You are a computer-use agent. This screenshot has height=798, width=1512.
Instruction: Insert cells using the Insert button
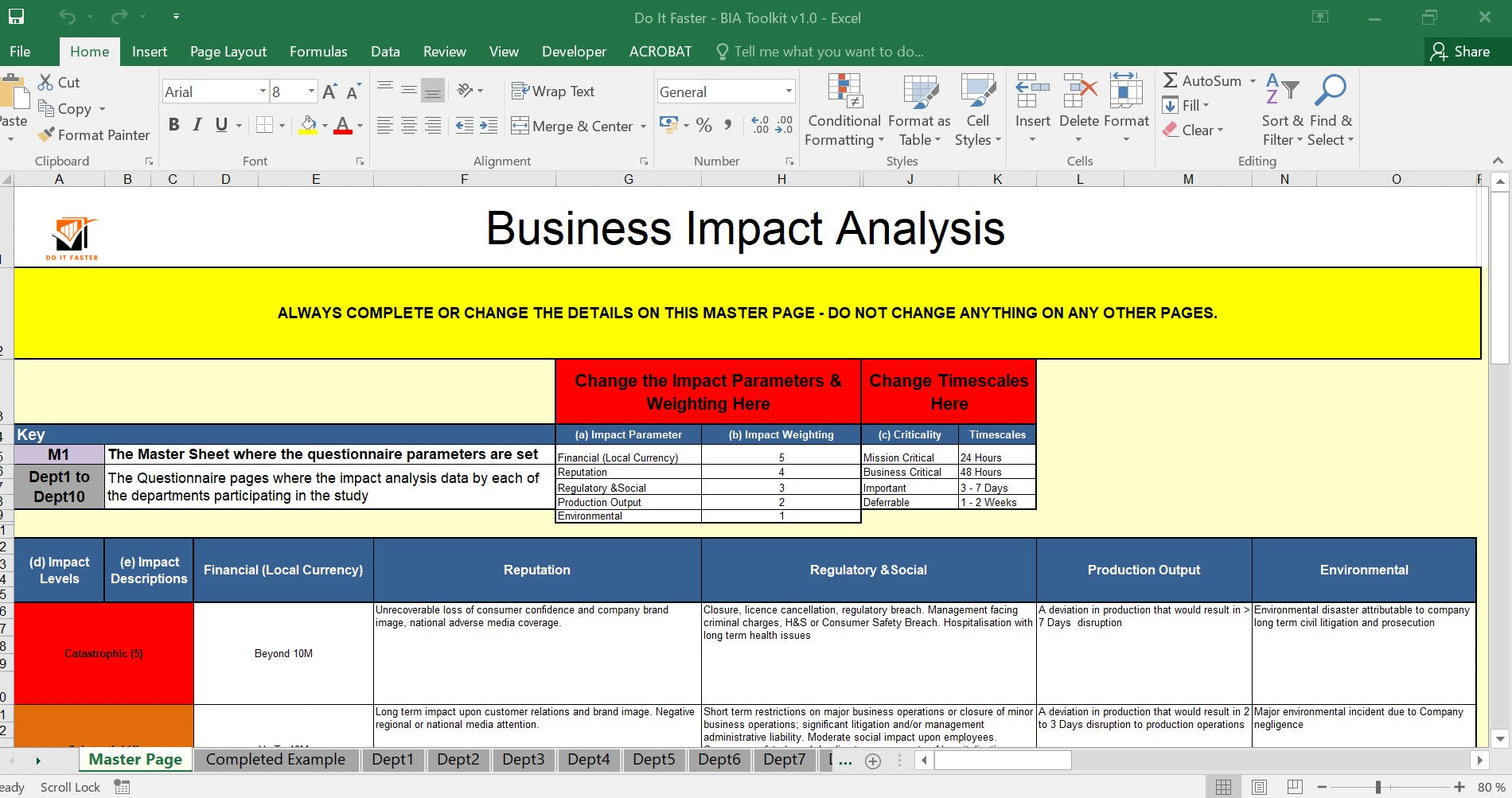coord(1032,109)
